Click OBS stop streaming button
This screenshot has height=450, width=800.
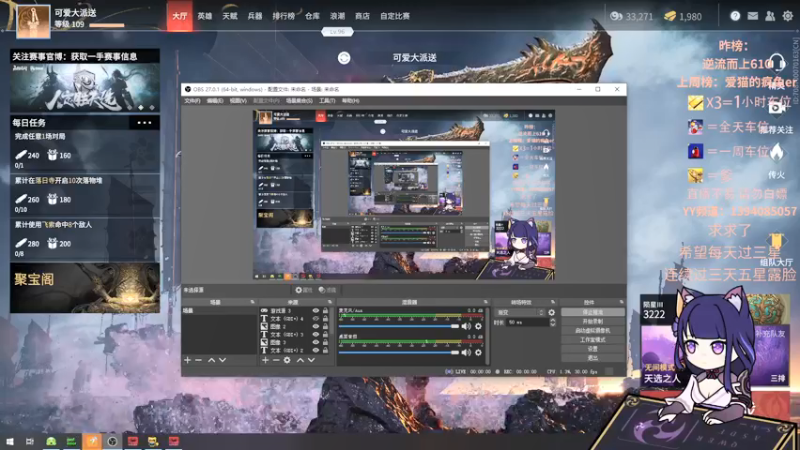pos(592,312)
